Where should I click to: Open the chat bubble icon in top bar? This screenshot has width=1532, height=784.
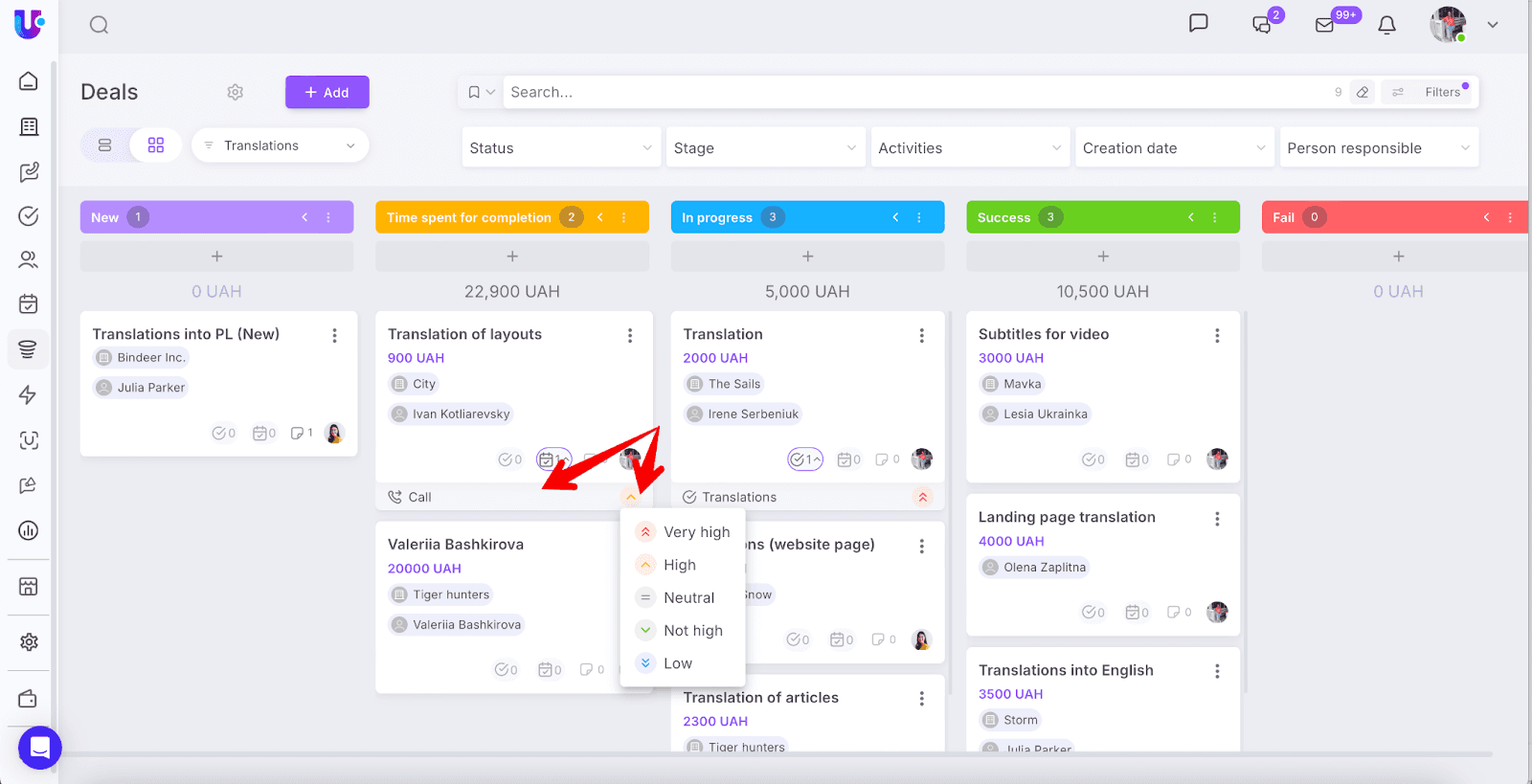coord(1198,23)
